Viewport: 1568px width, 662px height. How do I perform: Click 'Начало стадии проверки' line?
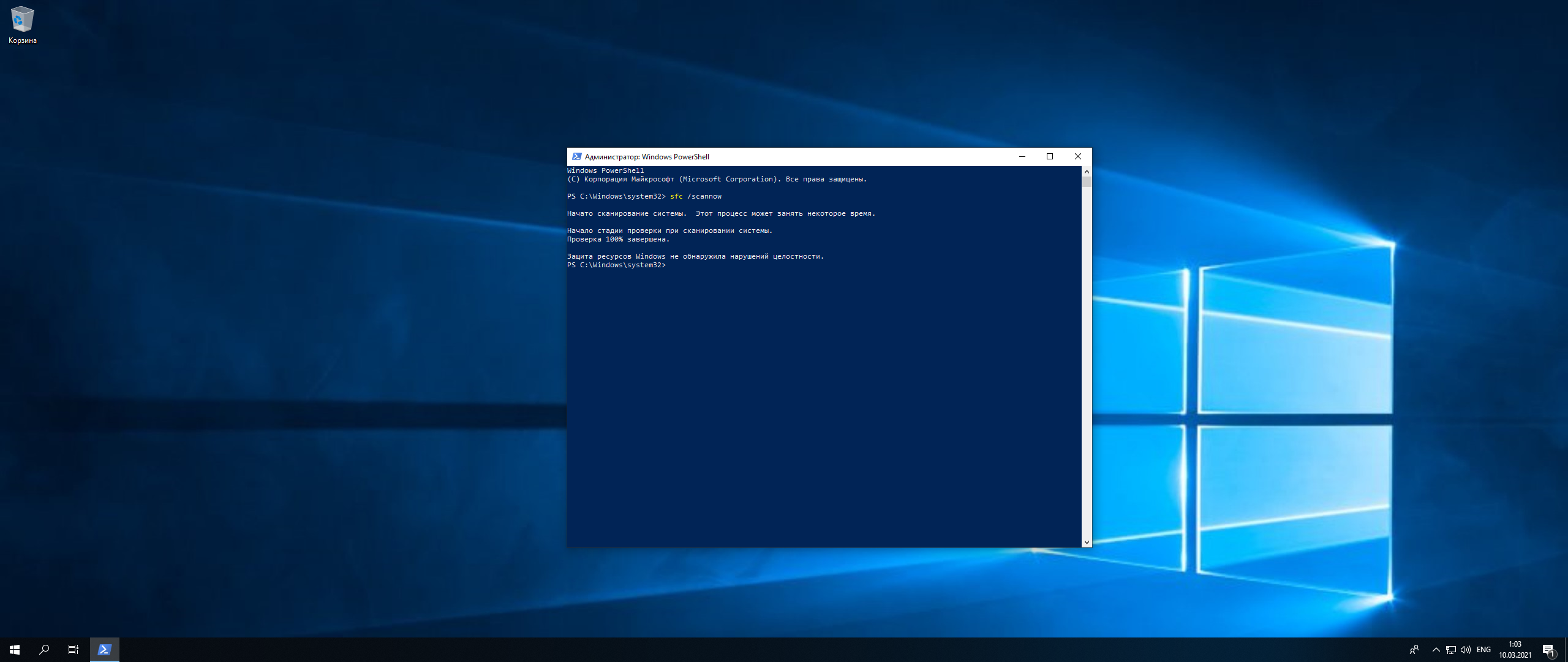click(x=669, y=231)
